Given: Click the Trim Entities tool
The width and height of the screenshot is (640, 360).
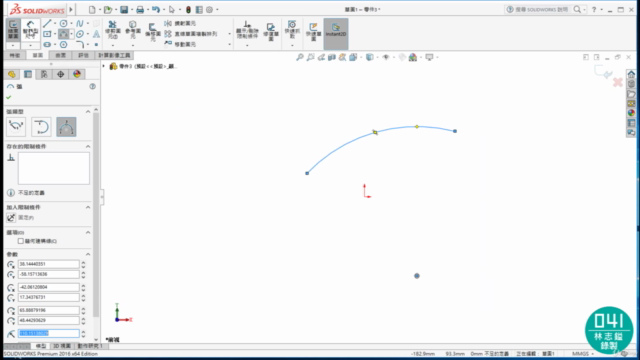Looking at the screenshot, I should 112,30.
